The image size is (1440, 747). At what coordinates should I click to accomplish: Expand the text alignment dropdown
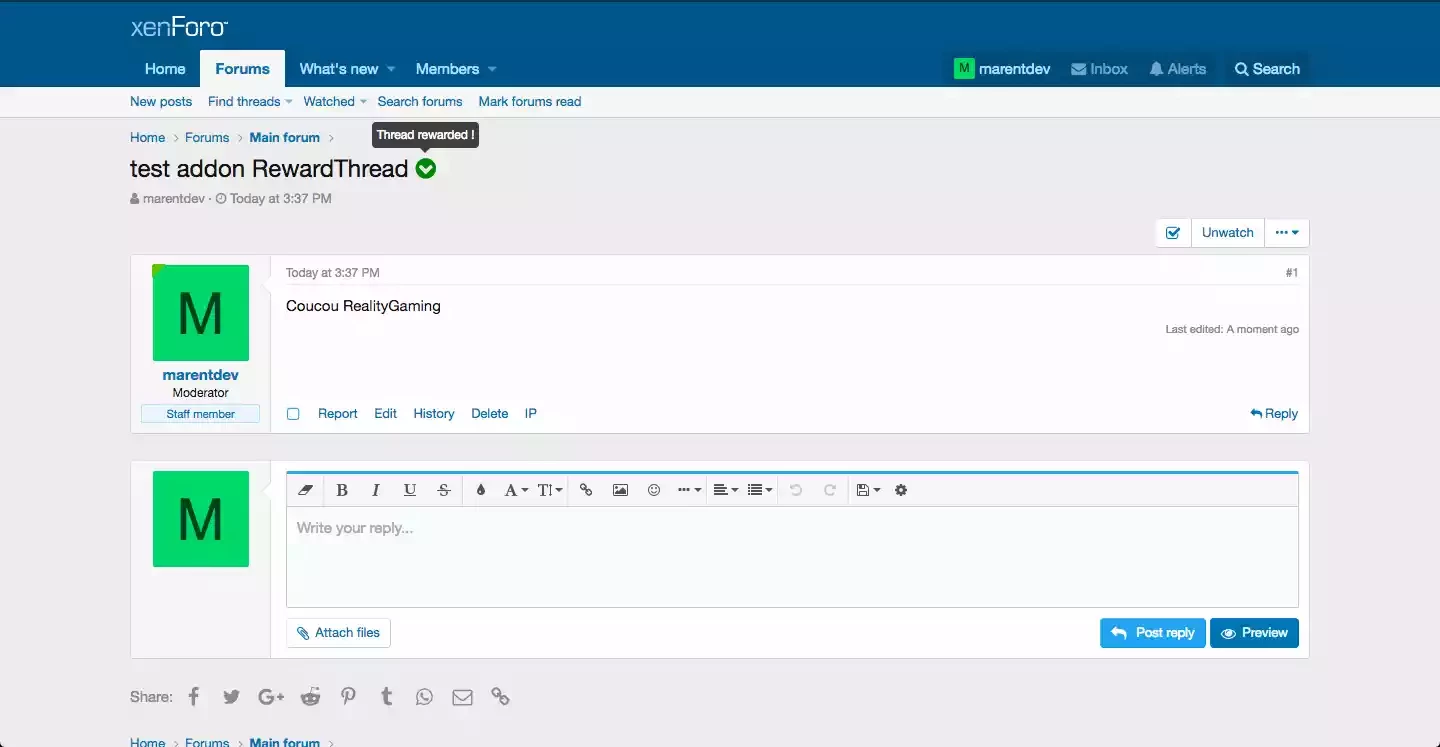(725, 490)
